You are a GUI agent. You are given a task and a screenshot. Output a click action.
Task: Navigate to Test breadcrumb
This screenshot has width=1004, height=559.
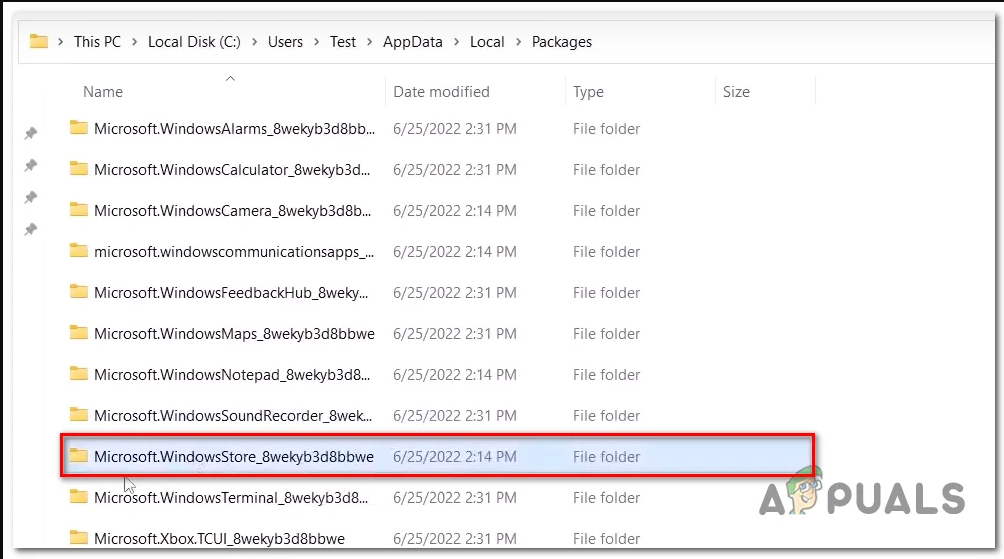click(343, 42)
